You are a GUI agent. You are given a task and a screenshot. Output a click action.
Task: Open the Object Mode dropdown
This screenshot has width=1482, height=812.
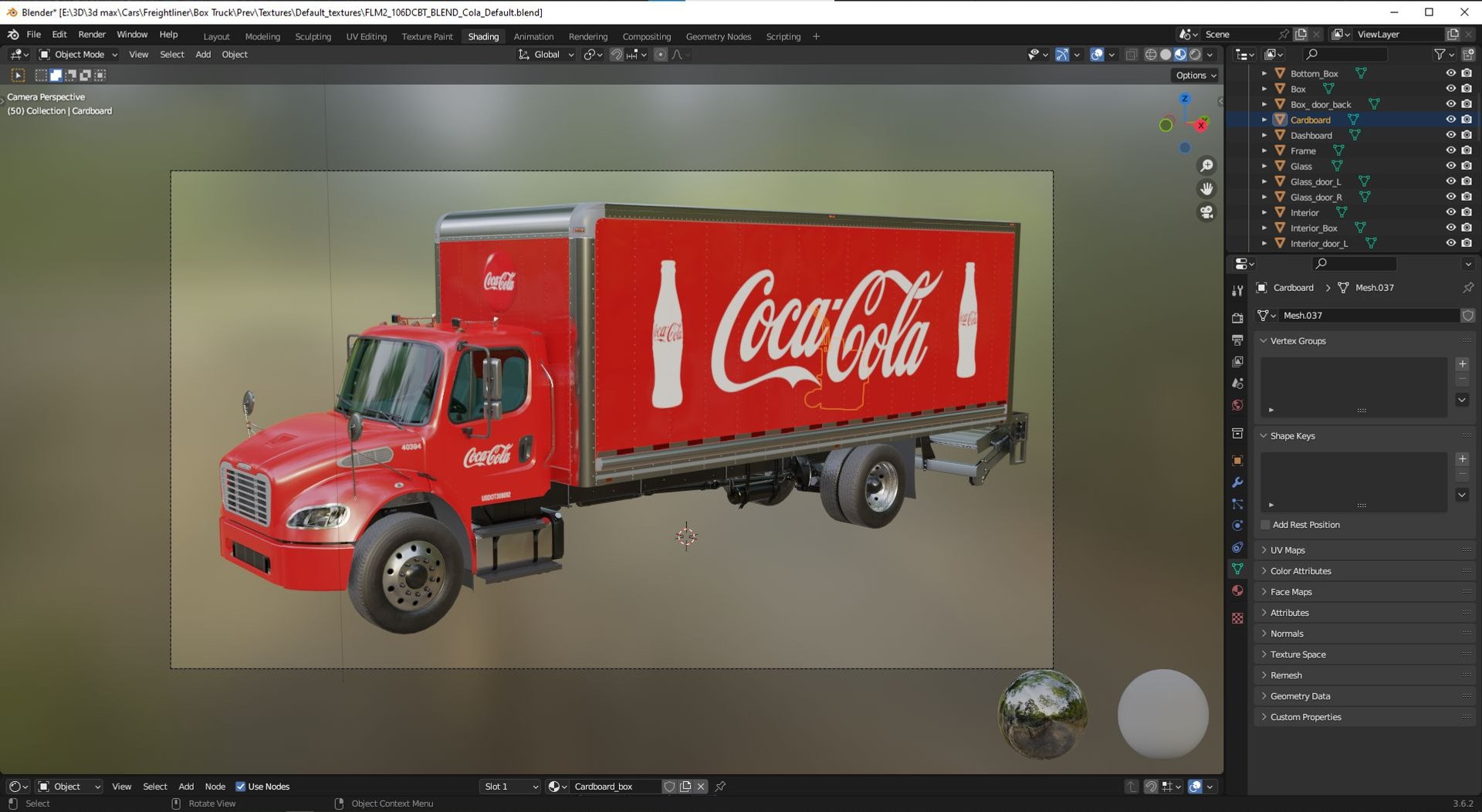tap(78, 55)
